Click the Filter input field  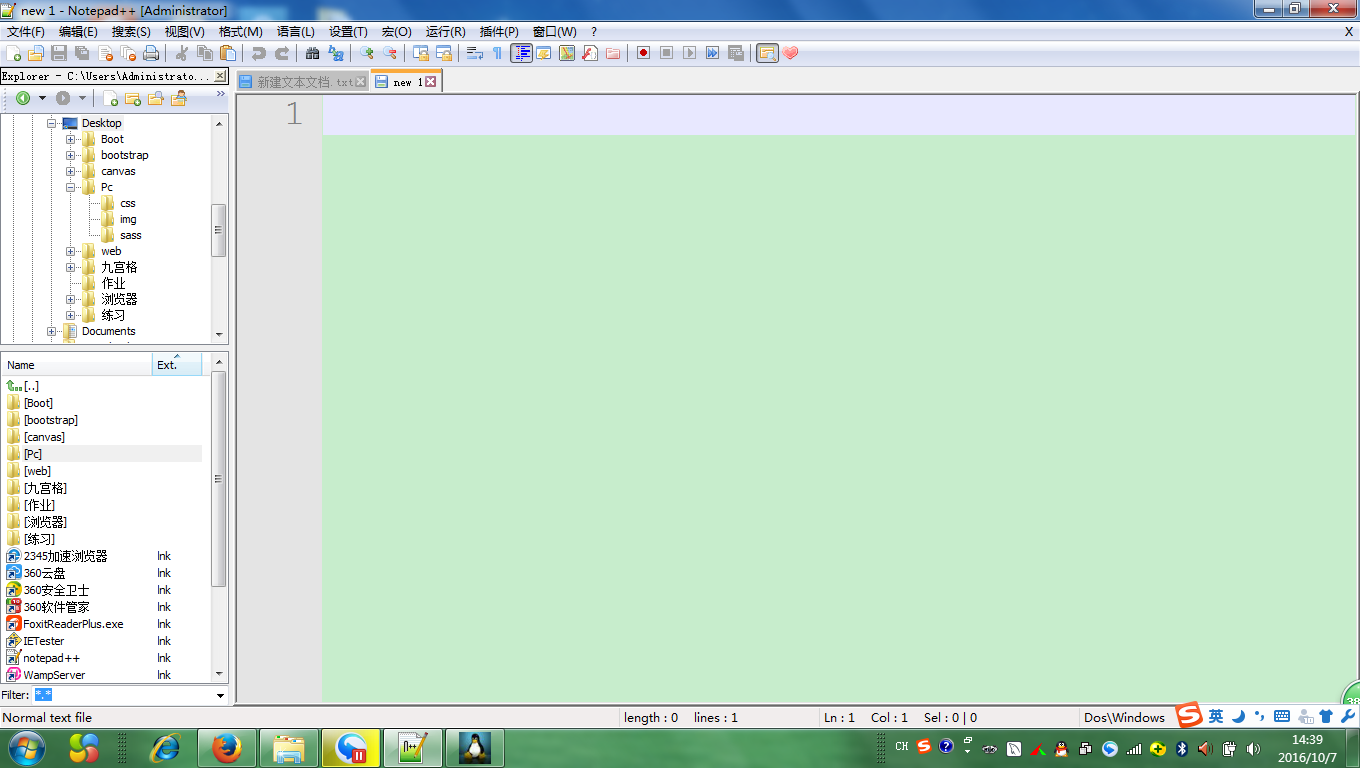coord(123,695)
